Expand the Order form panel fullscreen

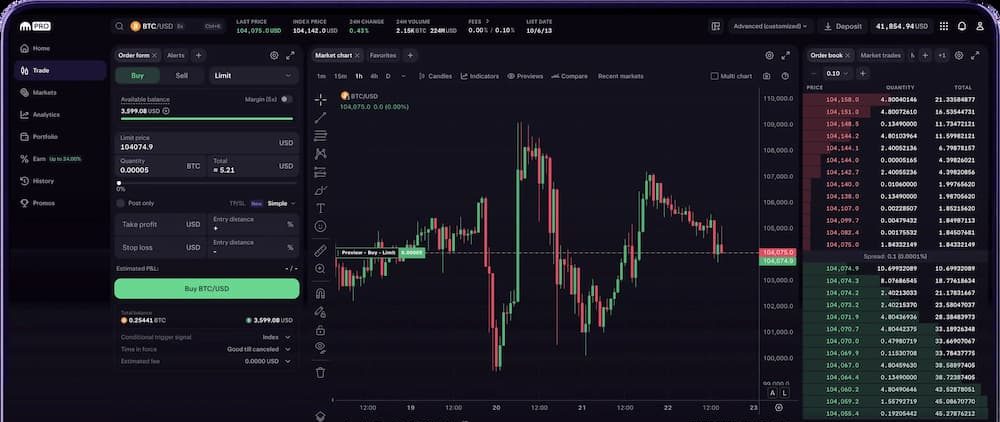(290, 55)
